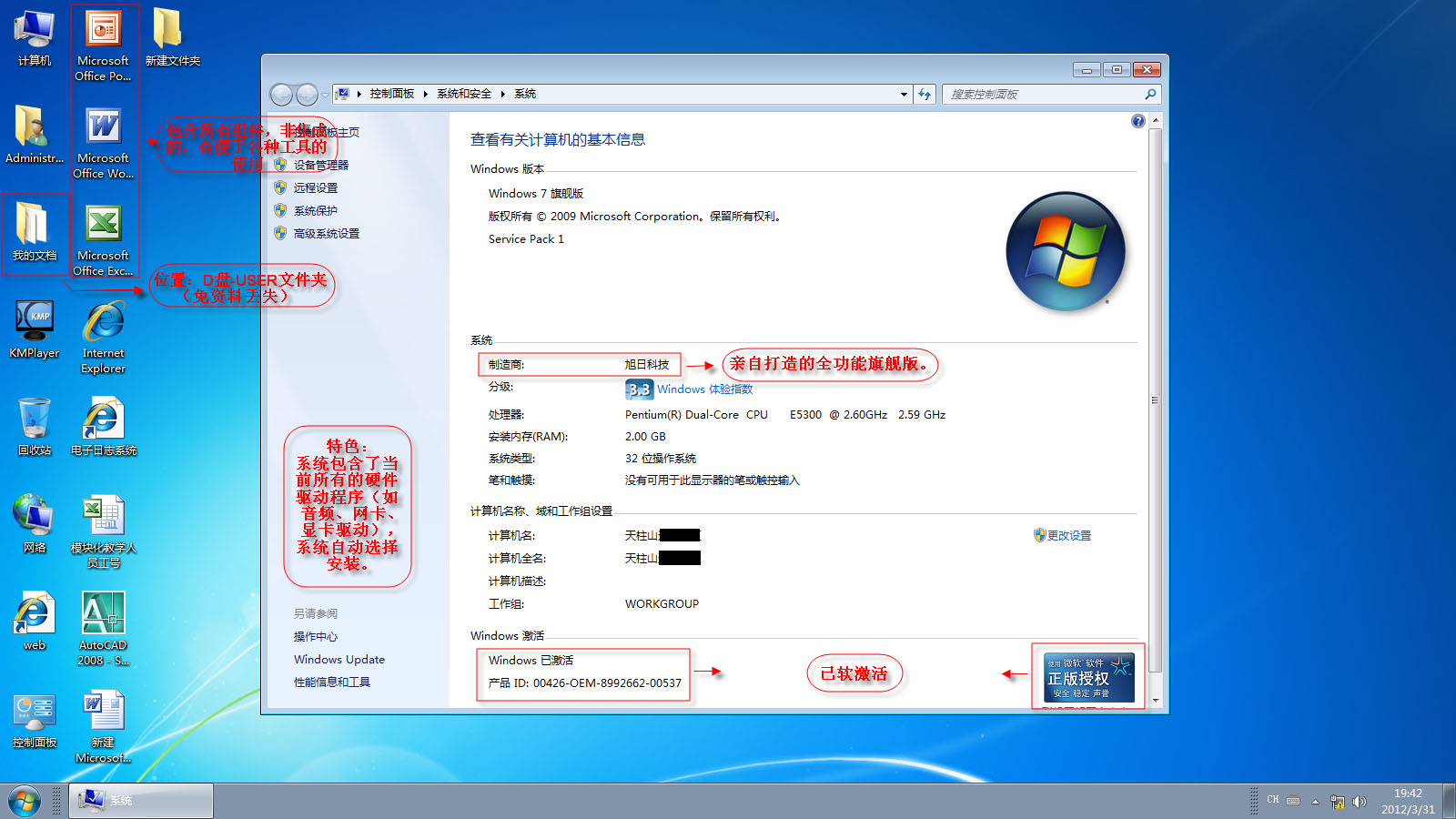Launch KMPlayer from desktop

pos(35,329)
